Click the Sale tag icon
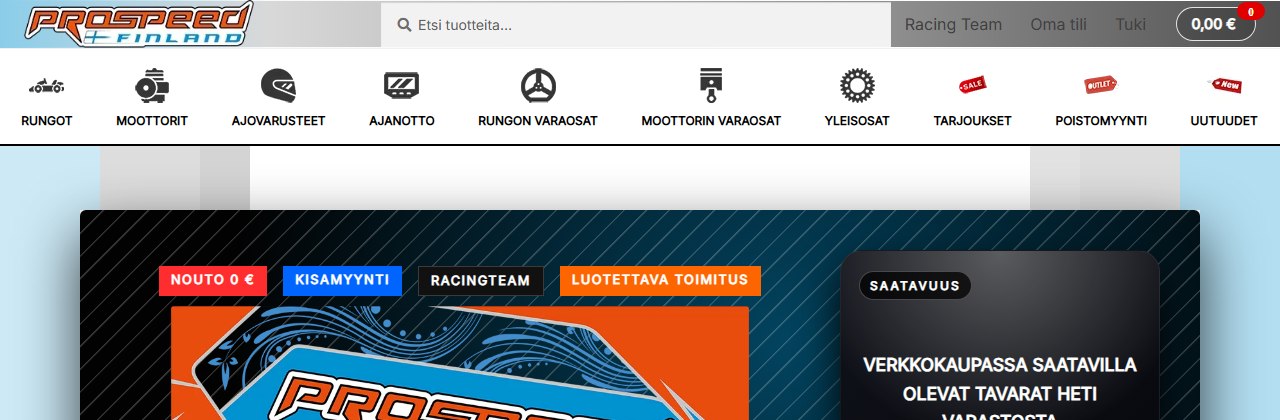The width and height of the screenshot is (1280, 420). tap(973, 86)
